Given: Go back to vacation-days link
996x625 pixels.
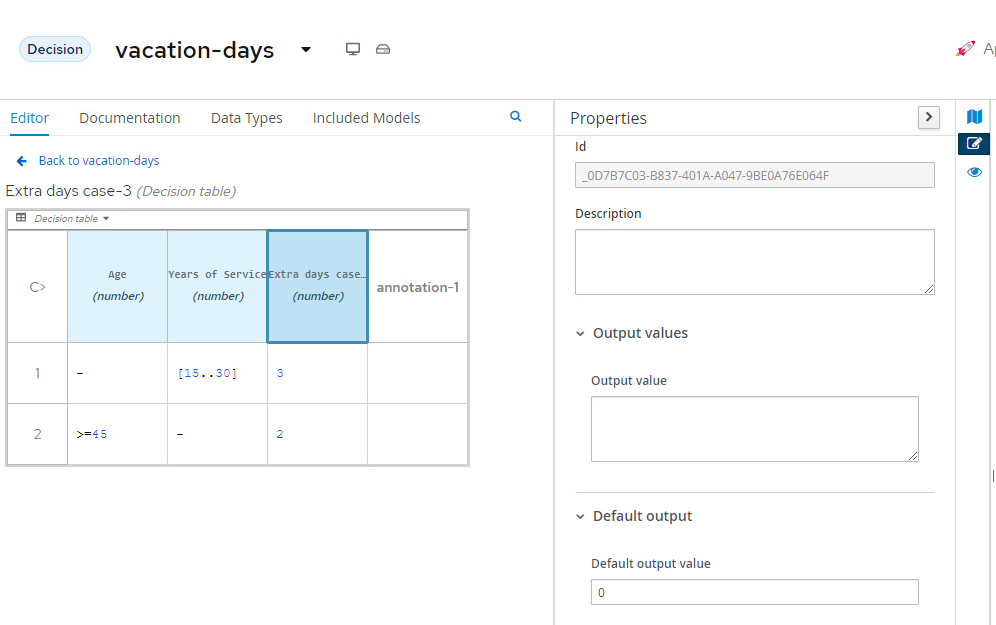Looking at the screenshot, I should 98,161.
